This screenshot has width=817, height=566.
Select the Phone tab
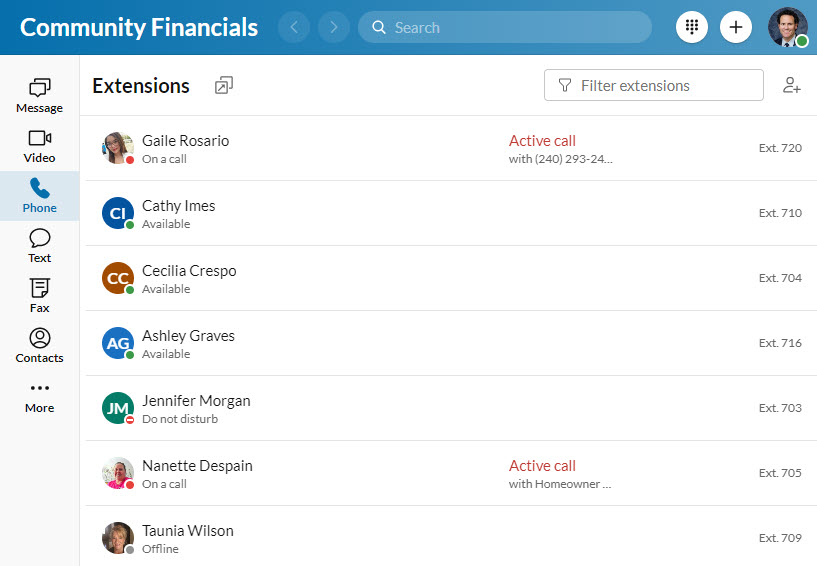click(x=40, y=196)
